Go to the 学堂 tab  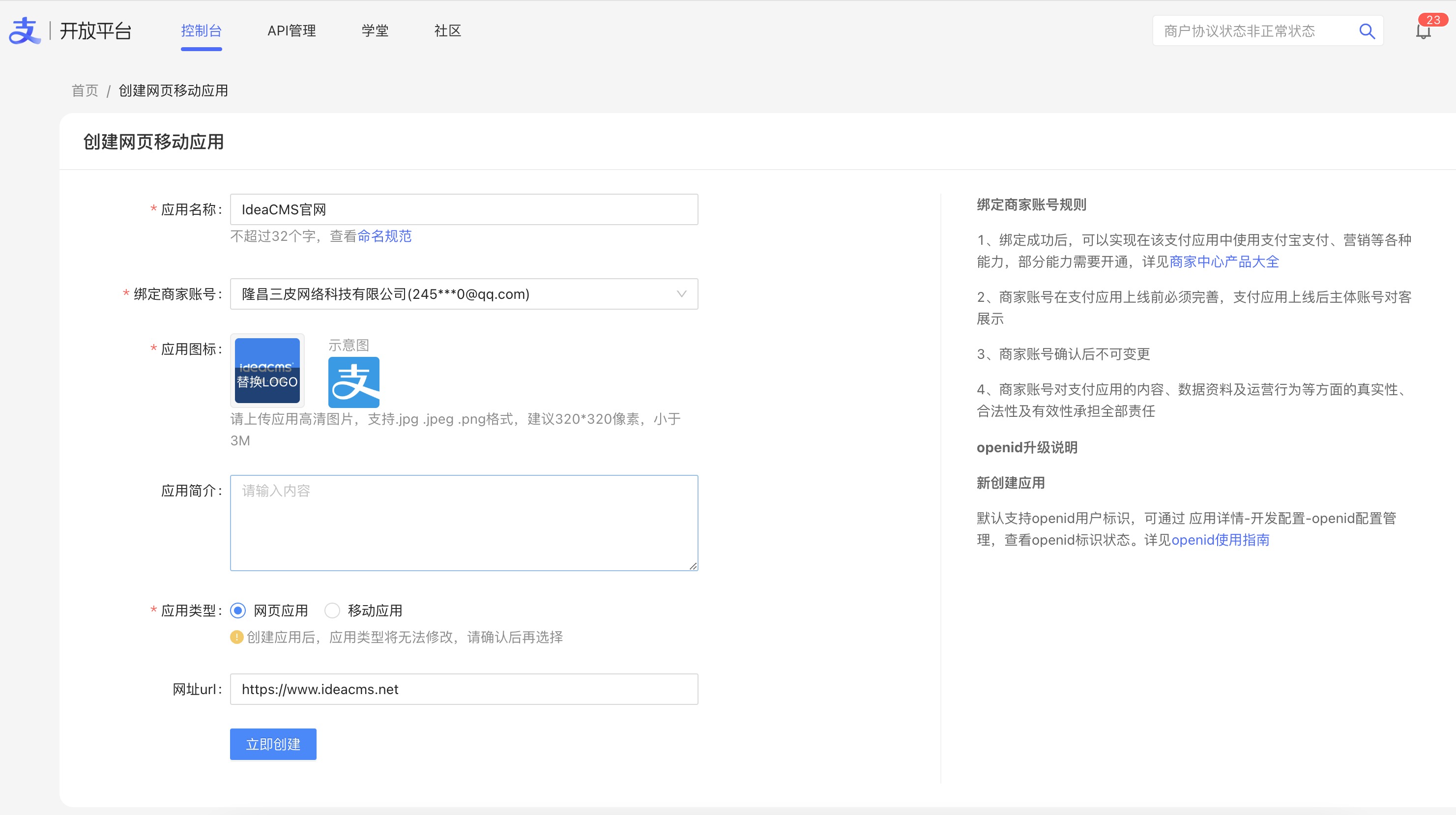pos(375,30)
